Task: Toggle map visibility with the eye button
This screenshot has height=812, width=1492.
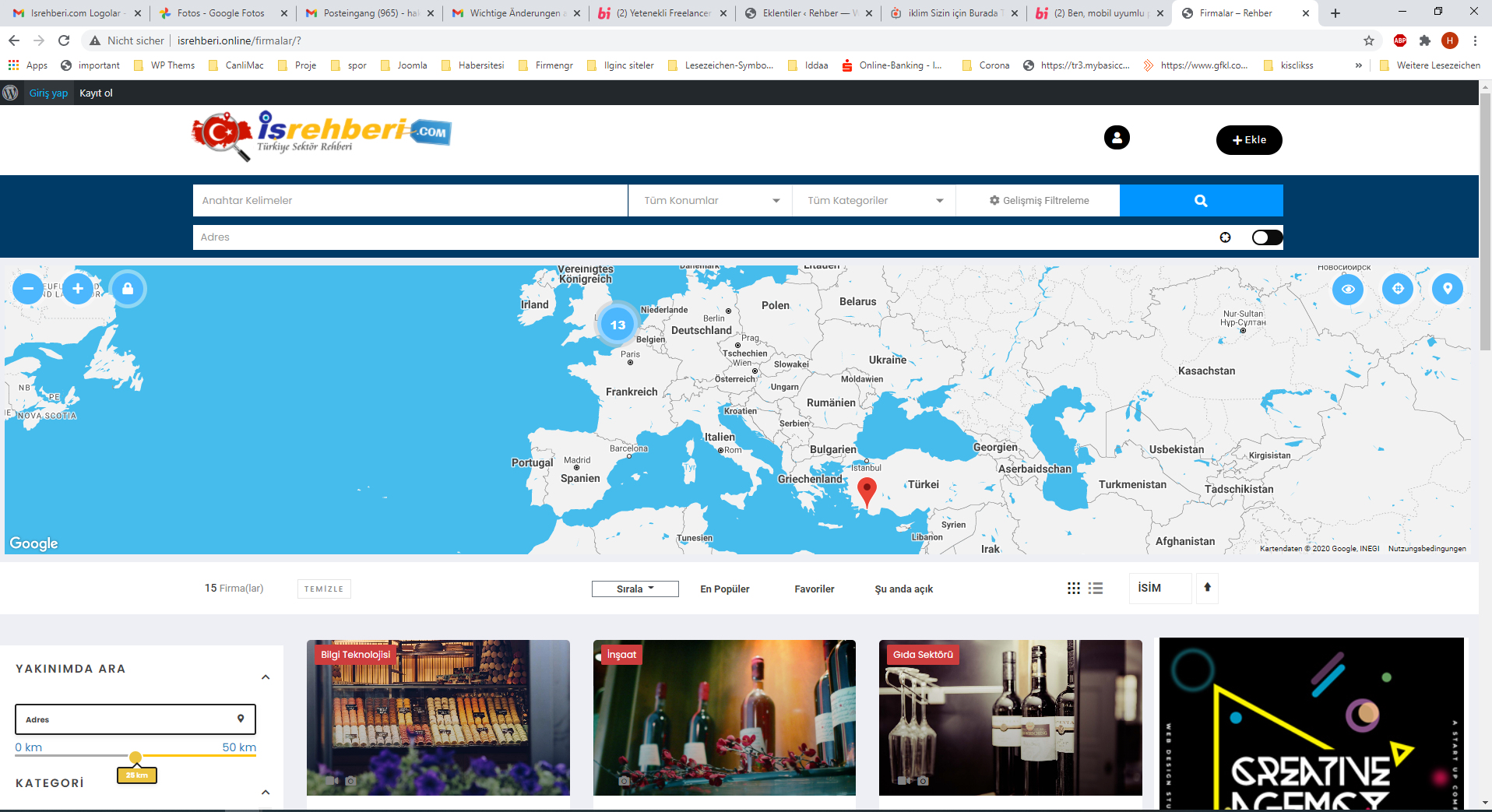Action: pyautogui.click(x=1348, y=289)
